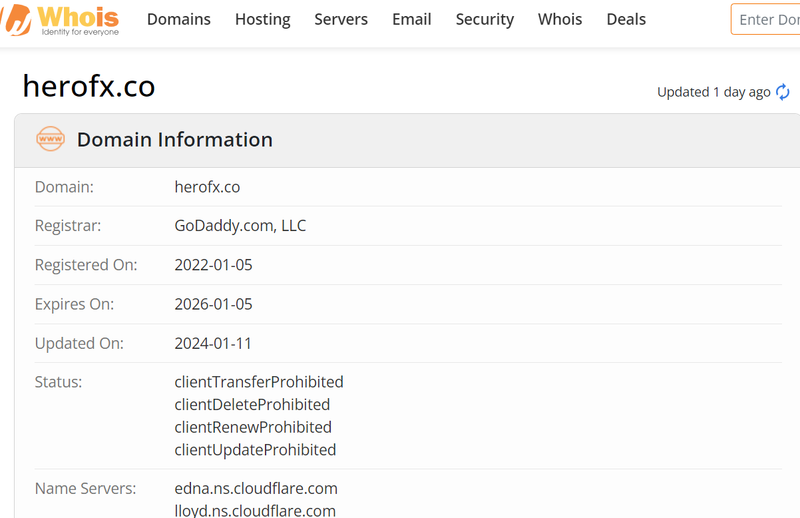Select the clientUpdateProhibited status
This screenshot has width=800, height=518.
(255, 450)
